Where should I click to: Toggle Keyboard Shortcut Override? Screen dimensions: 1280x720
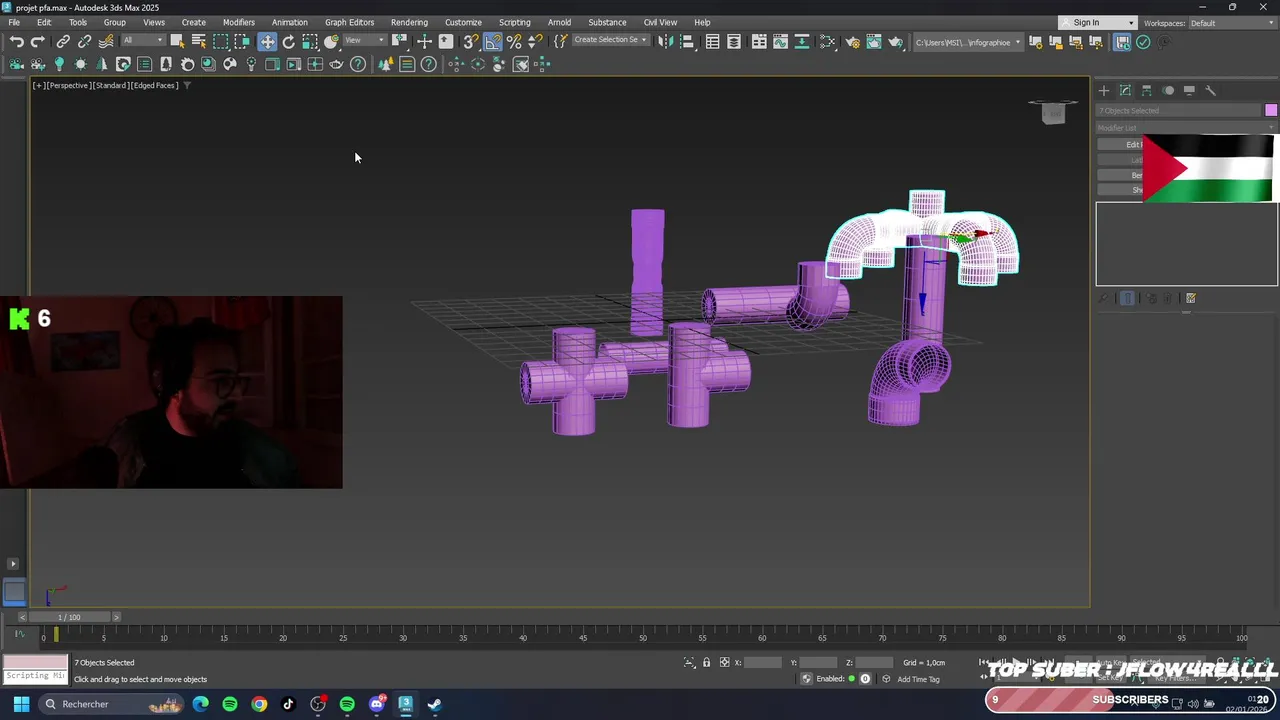click(x=446, y=42)
